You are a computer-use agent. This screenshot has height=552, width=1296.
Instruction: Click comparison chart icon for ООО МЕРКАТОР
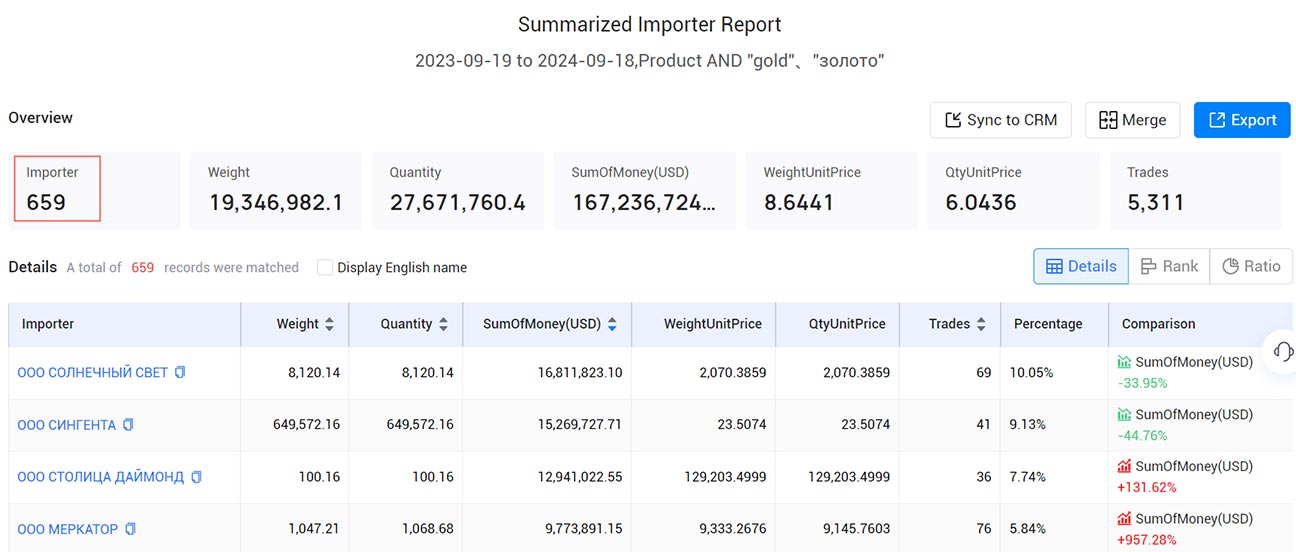[1125, 519]
